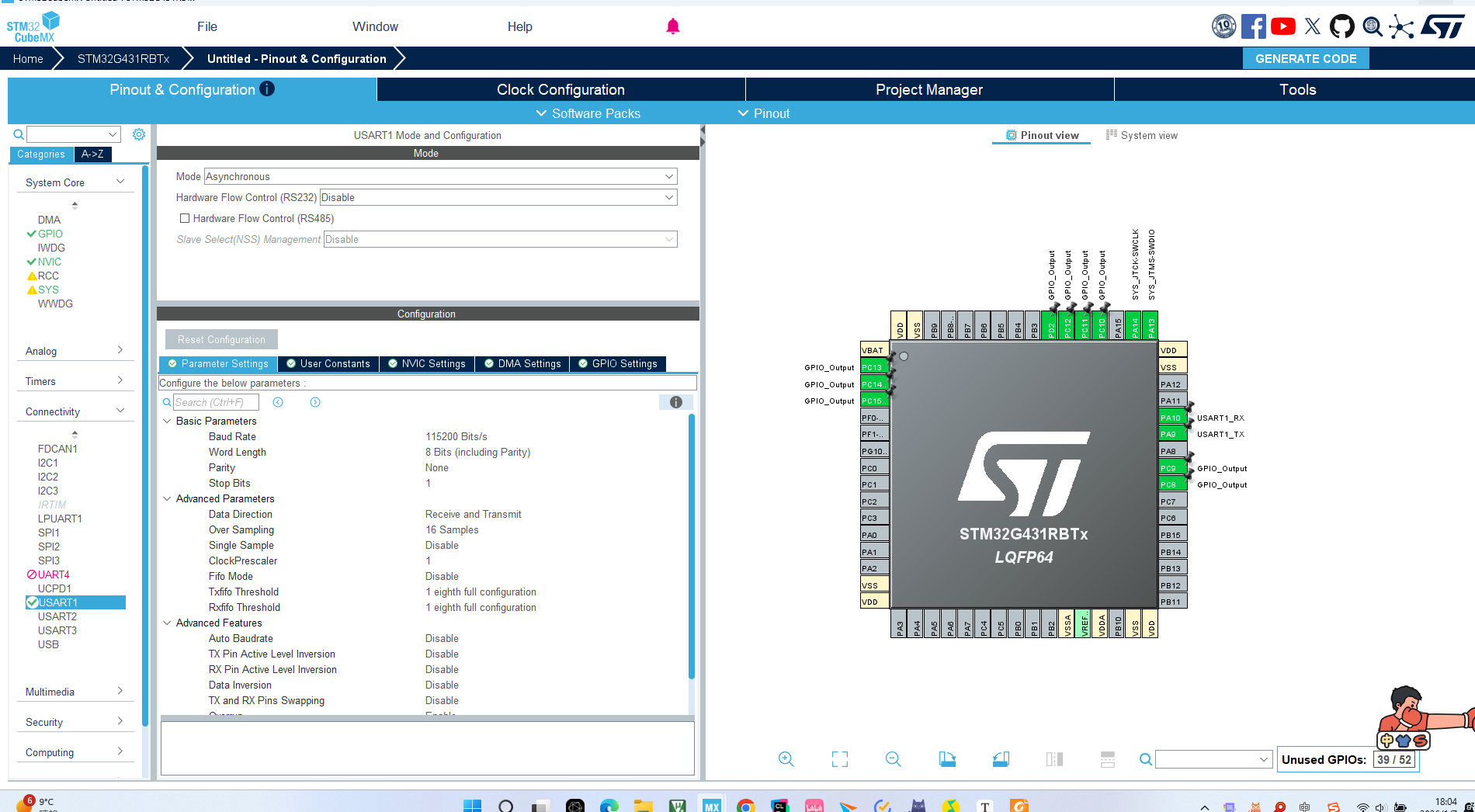Collapse the Basic Parameters group

pos(167,421)
